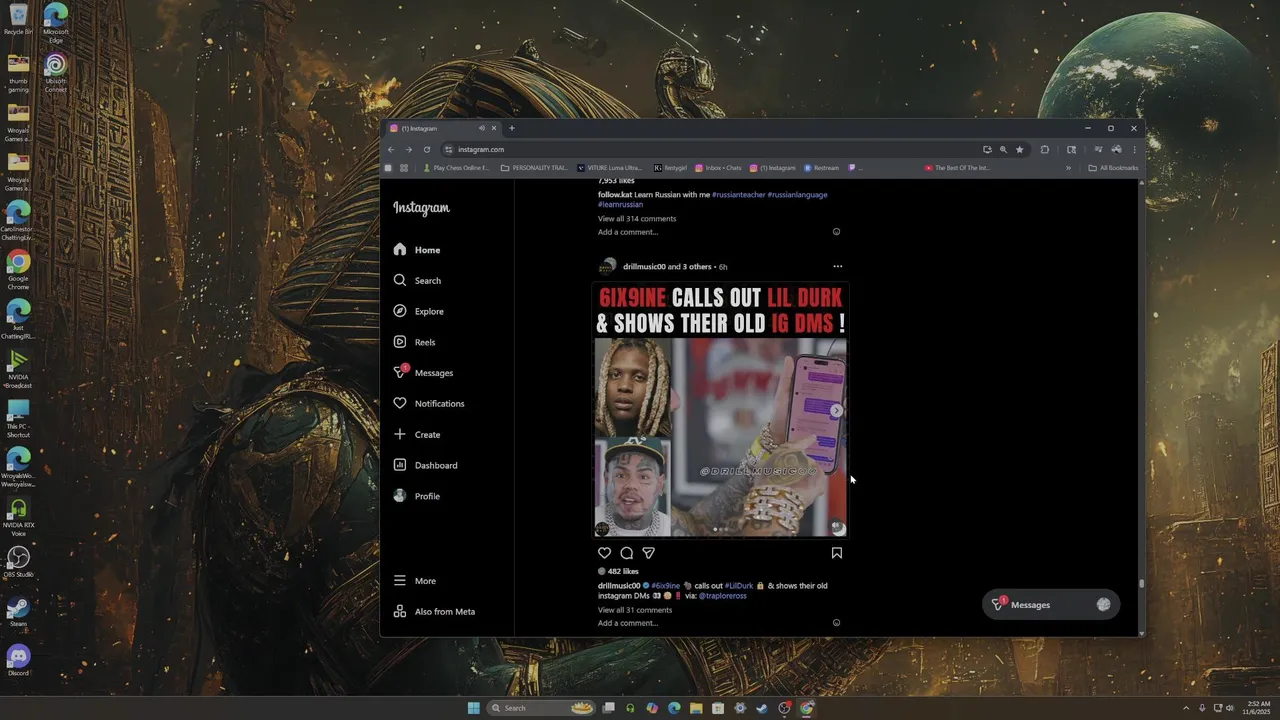Open the #LilDurk hashtag link

[739, 586]
